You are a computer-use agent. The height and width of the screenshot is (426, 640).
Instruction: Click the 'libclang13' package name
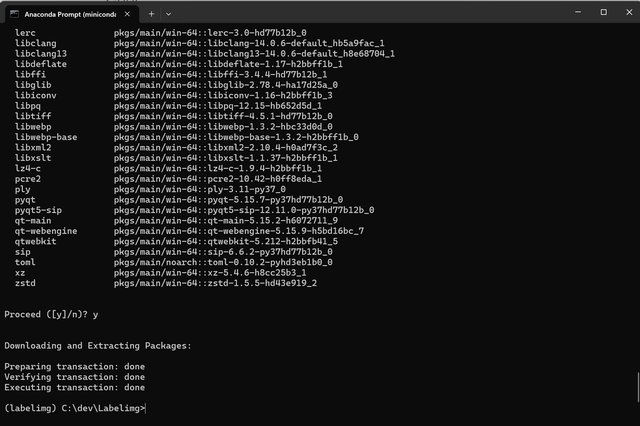(x=41, y=53)
